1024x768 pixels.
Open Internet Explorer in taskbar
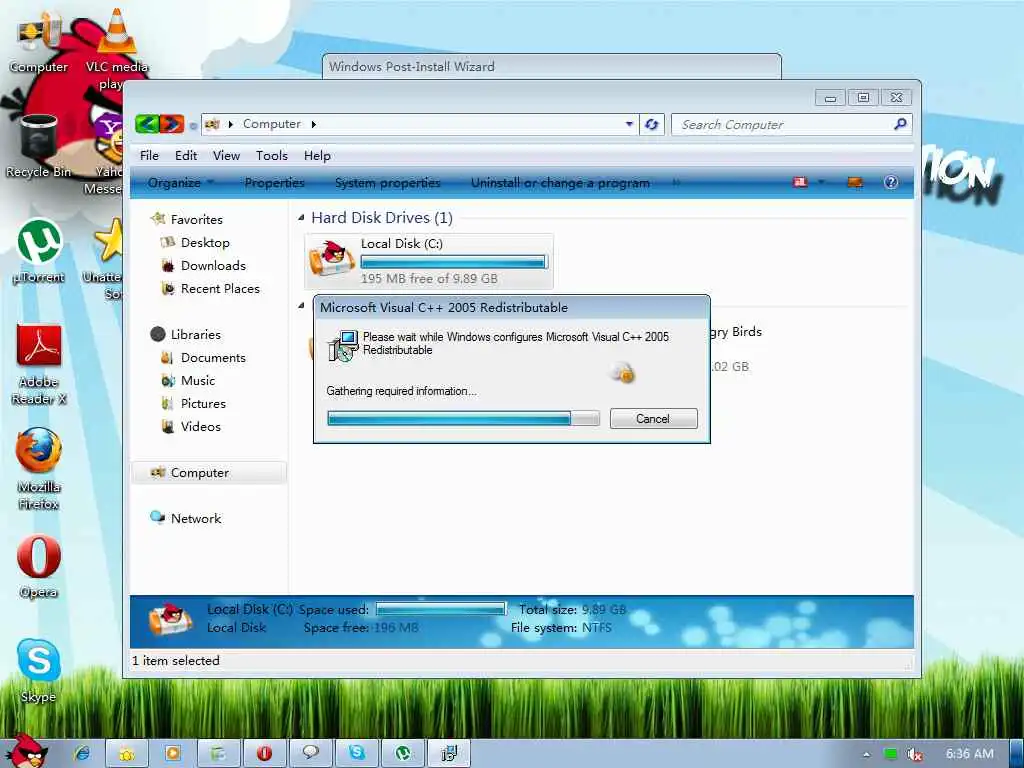coord(82,753)
